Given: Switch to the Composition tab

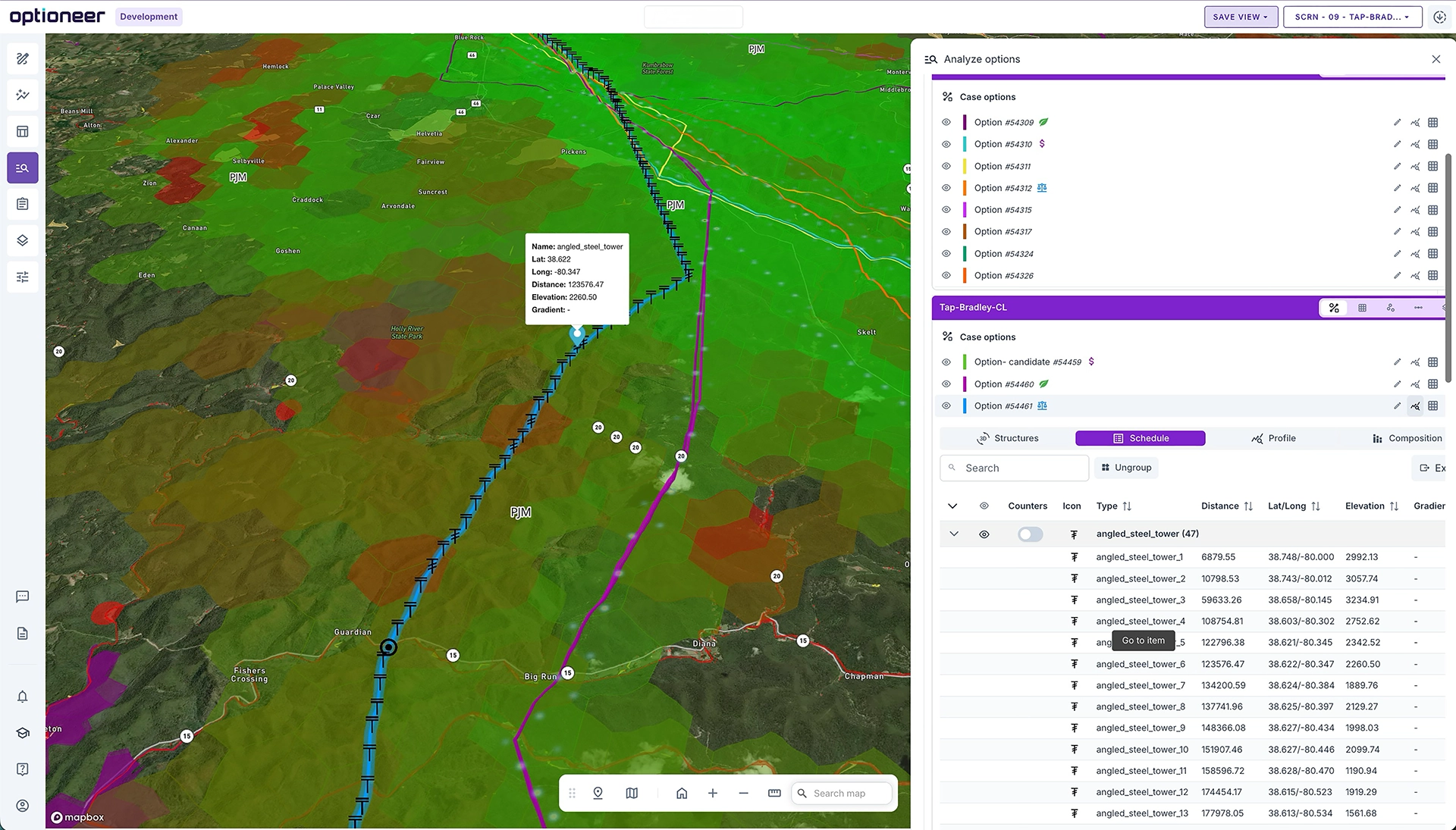Looking at the screenshot, I should 1407,438.
